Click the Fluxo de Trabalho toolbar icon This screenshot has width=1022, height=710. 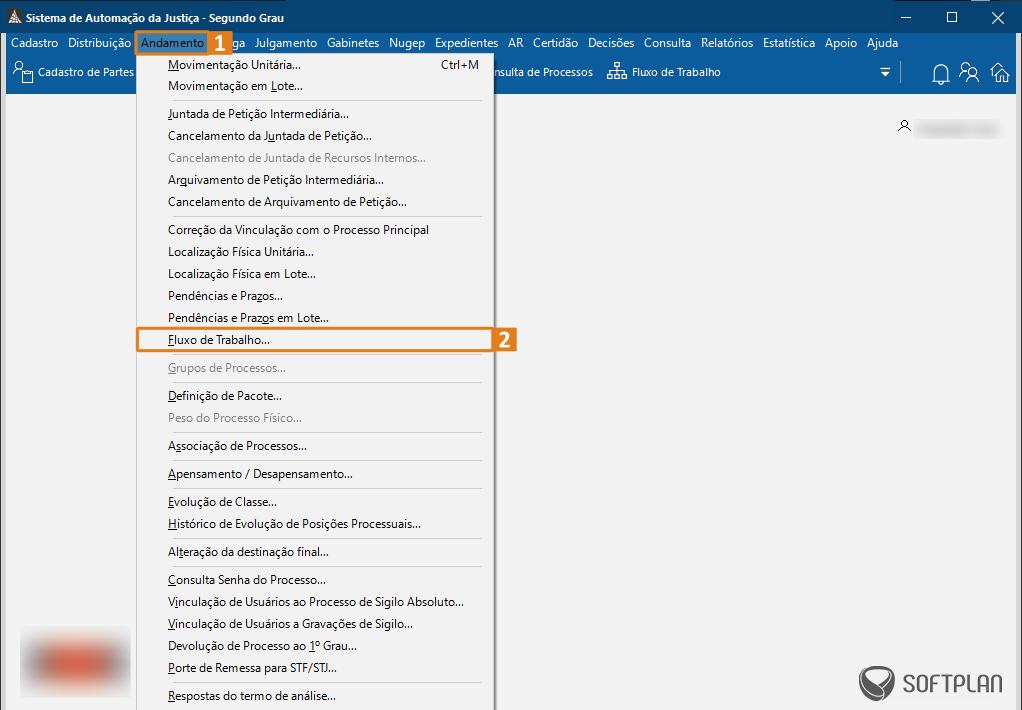point(617,72)
